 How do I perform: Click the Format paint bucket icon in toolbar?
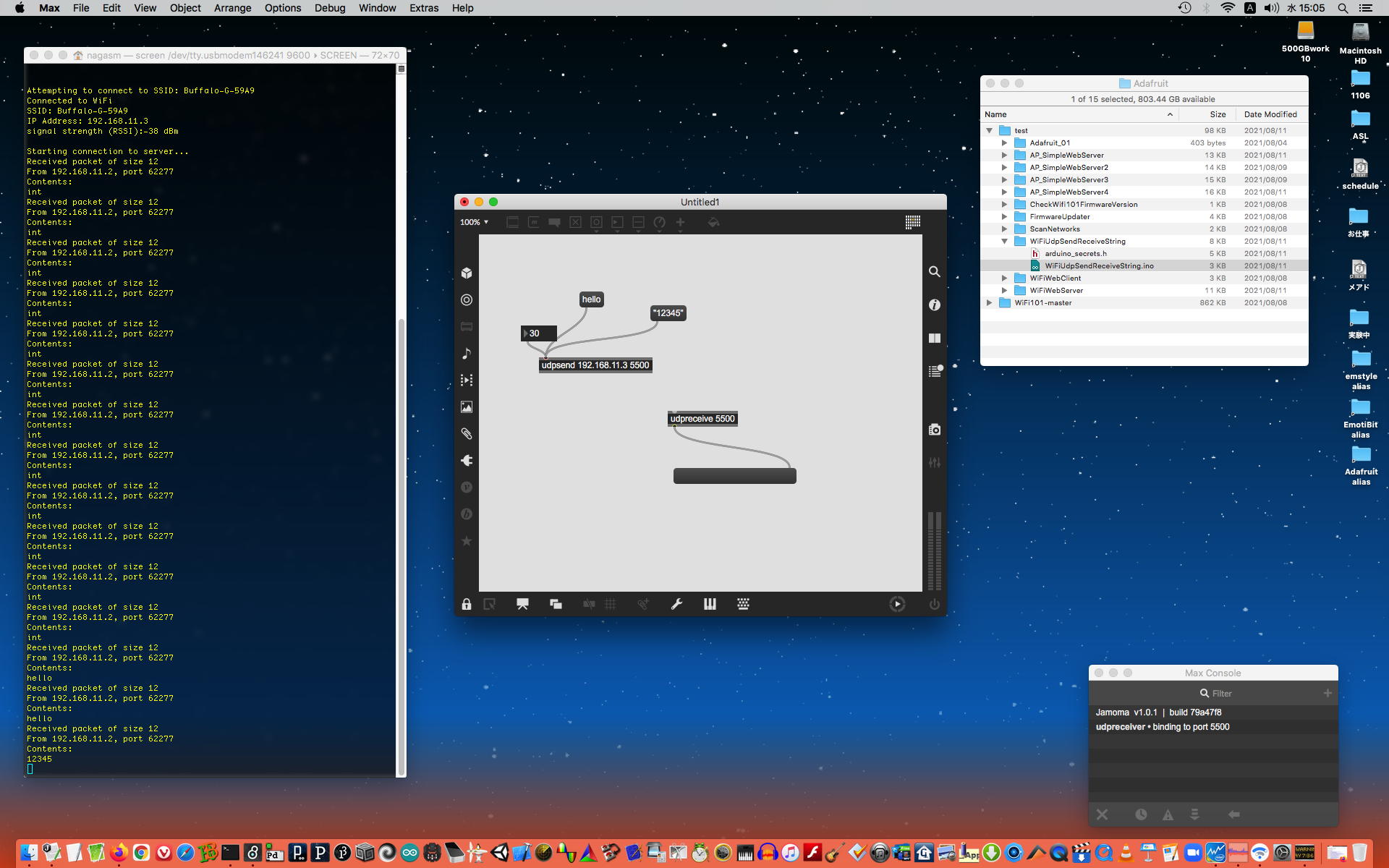tap(713, 222)
